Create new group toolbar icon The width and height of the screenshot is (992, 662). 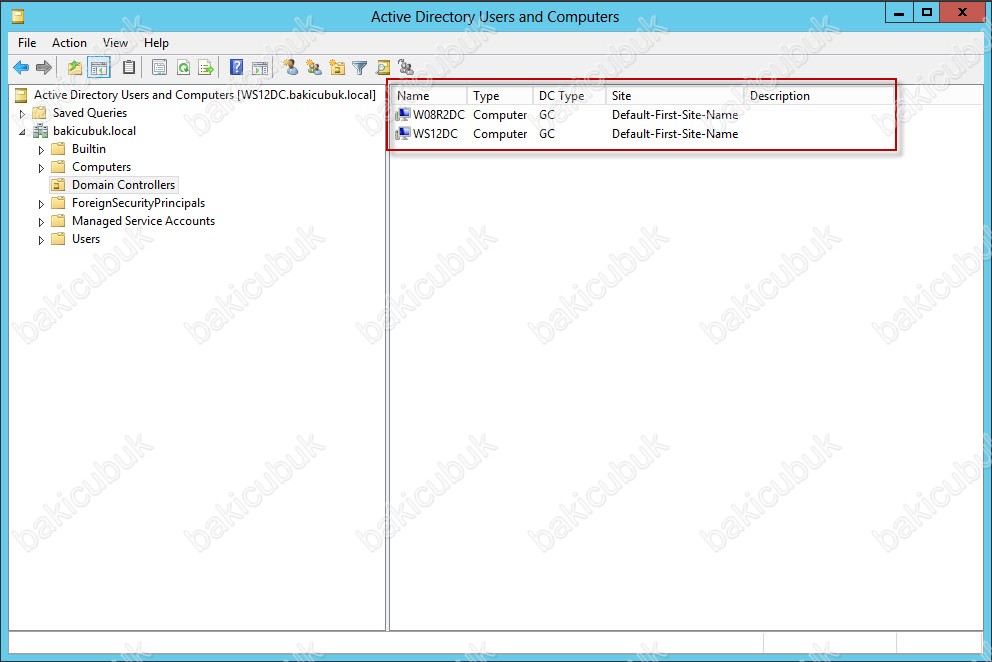[x=314, y=67]
